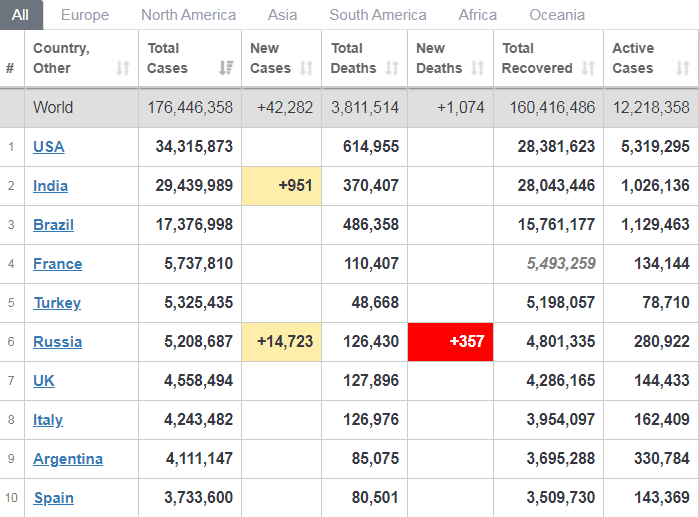Click Brazil total deaths 486,358
The height and width of the screenshot is (517, 699).
371,225
